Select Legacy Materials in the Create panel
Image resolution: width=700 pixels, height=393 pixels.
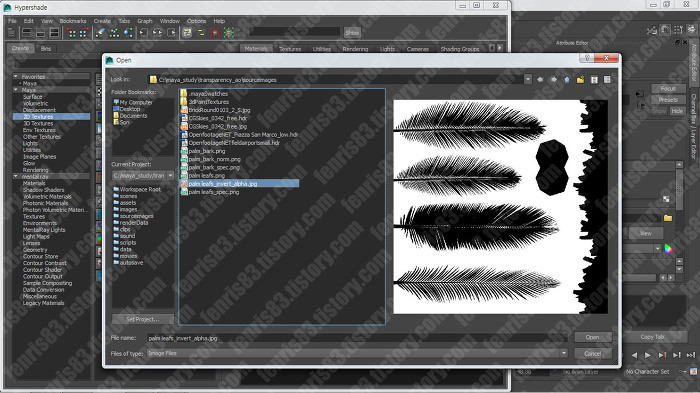click(43, 303)
